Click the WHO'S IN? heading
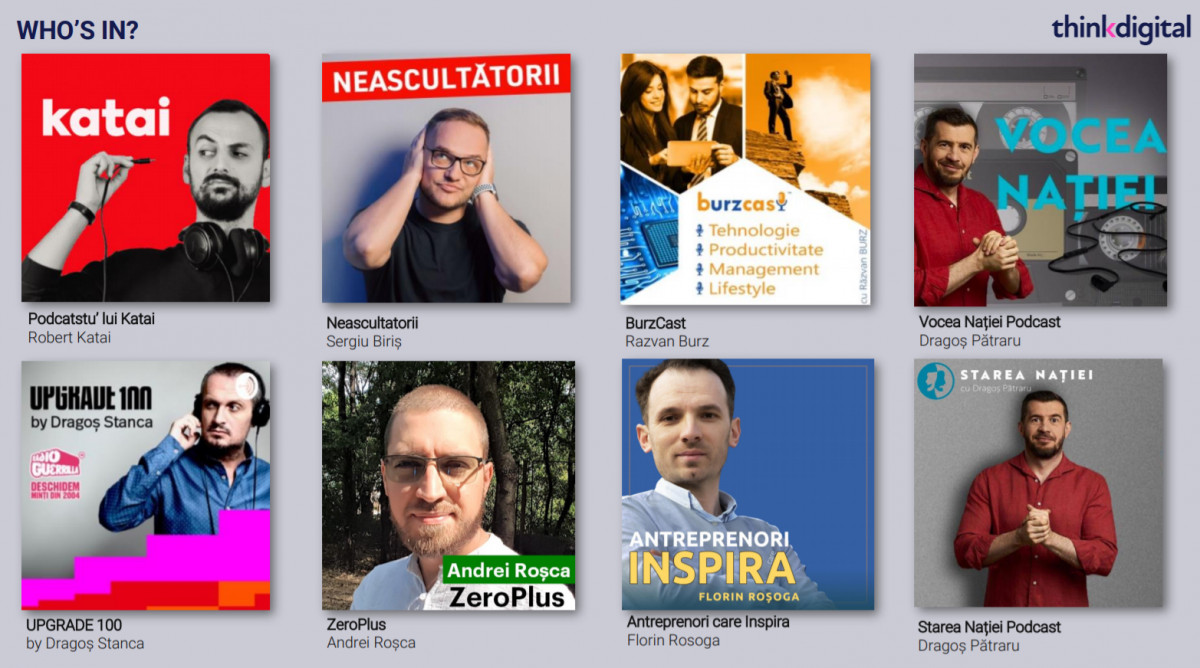Image resolution: width=1200 pixels, height=668 pixels. coord(78,30)
